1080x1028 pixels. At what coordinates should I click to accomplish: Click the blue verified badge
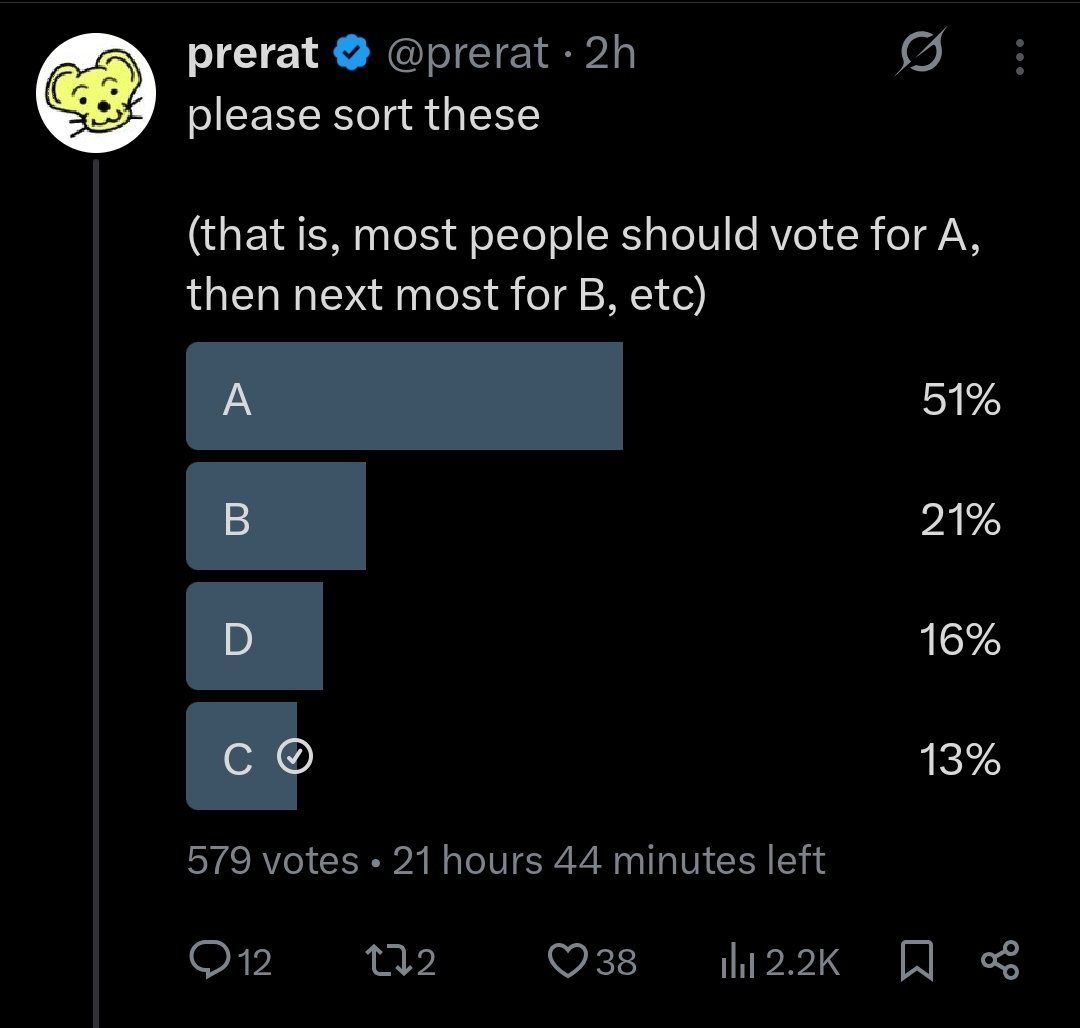(352, 54)
